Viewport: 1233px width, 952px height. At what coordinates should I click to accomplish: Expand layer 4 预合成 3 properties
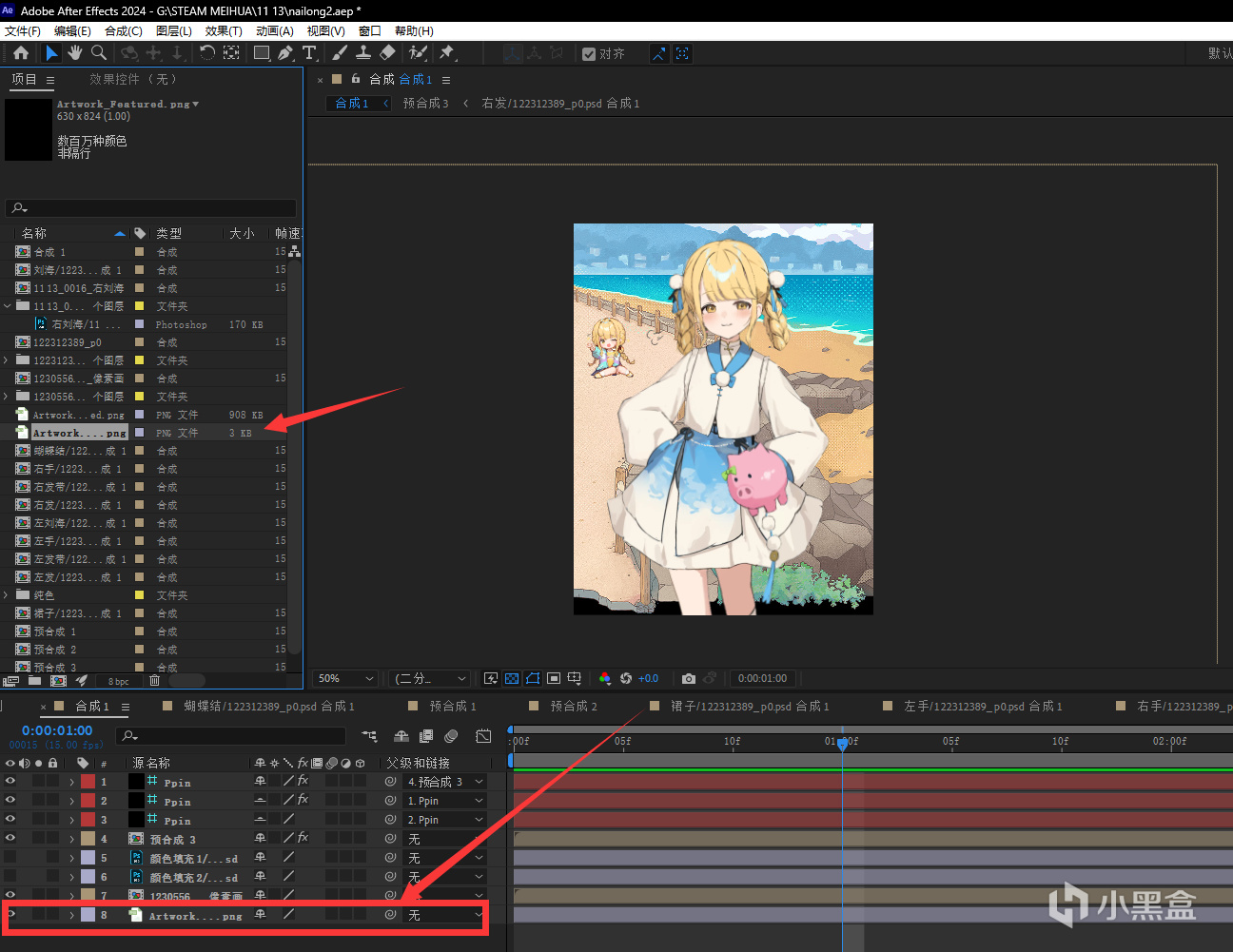(x=71, y=839)
